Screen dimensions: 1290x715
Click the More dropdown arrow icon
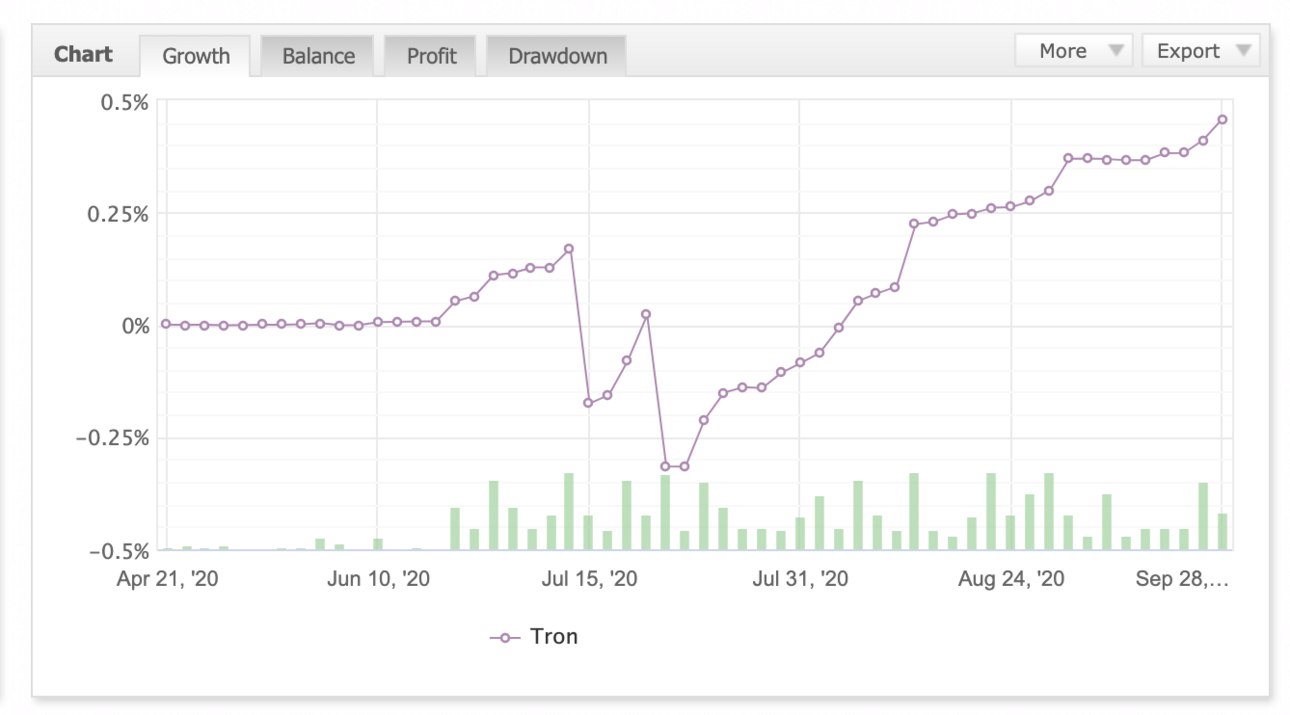(x=1116, y=51)
